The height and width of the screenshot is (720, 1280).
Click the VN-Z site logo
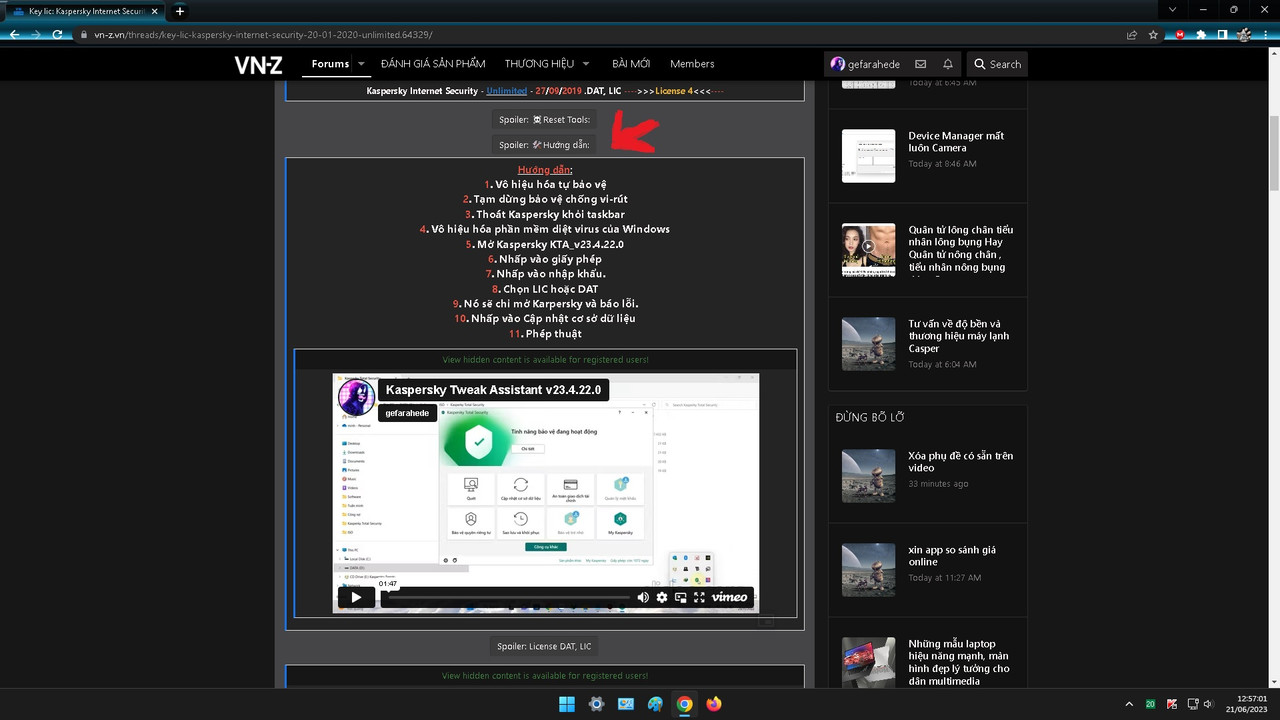258,64
